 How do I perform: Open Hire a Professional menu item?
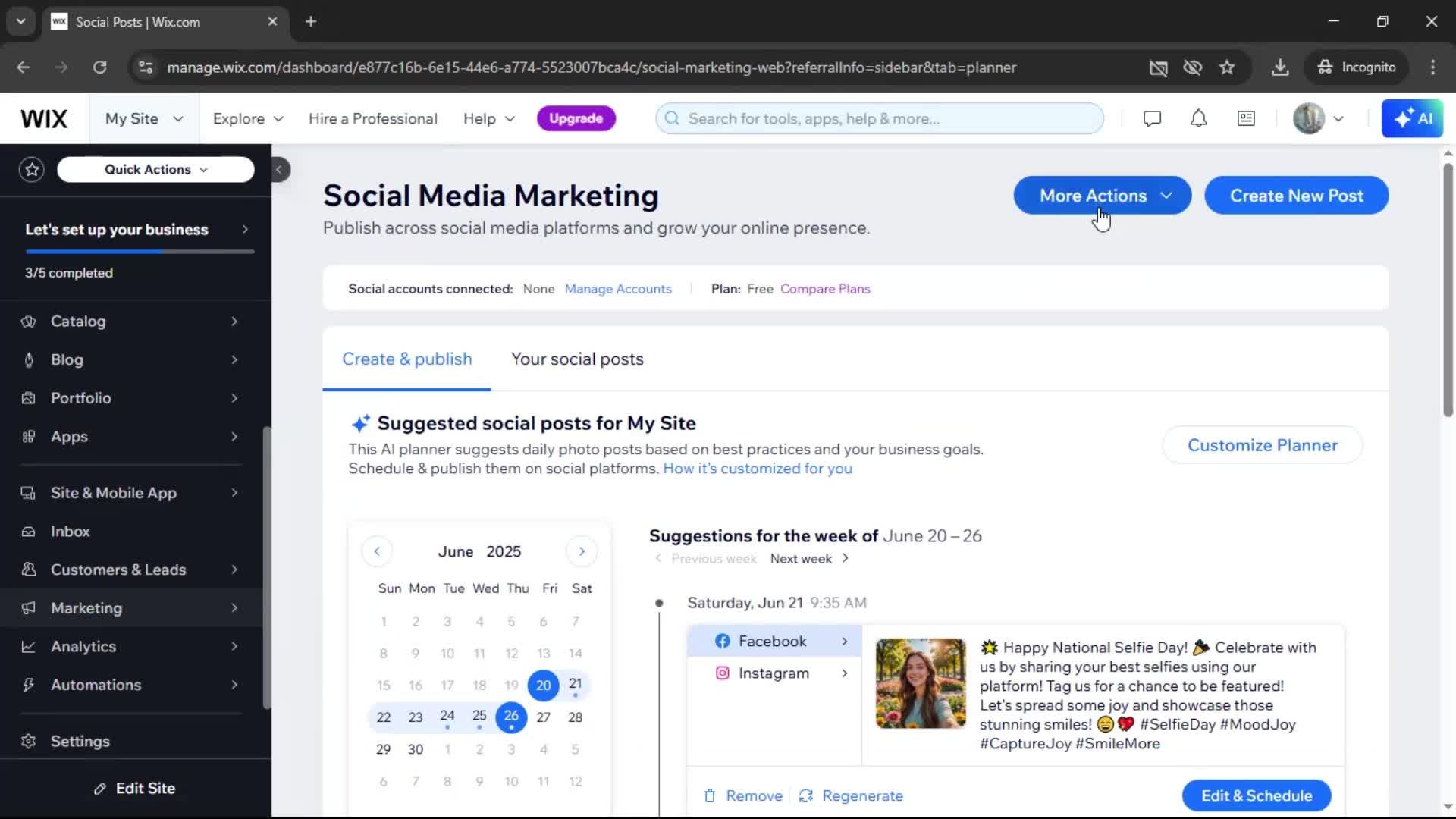[x=373, y=118]
